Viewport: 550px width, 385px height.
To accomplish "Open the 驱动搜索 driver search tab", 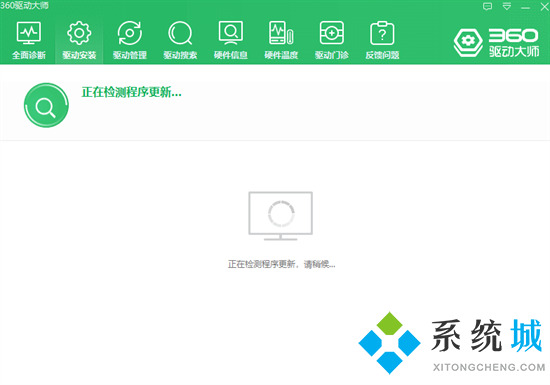I will click(x=180, y=40).
